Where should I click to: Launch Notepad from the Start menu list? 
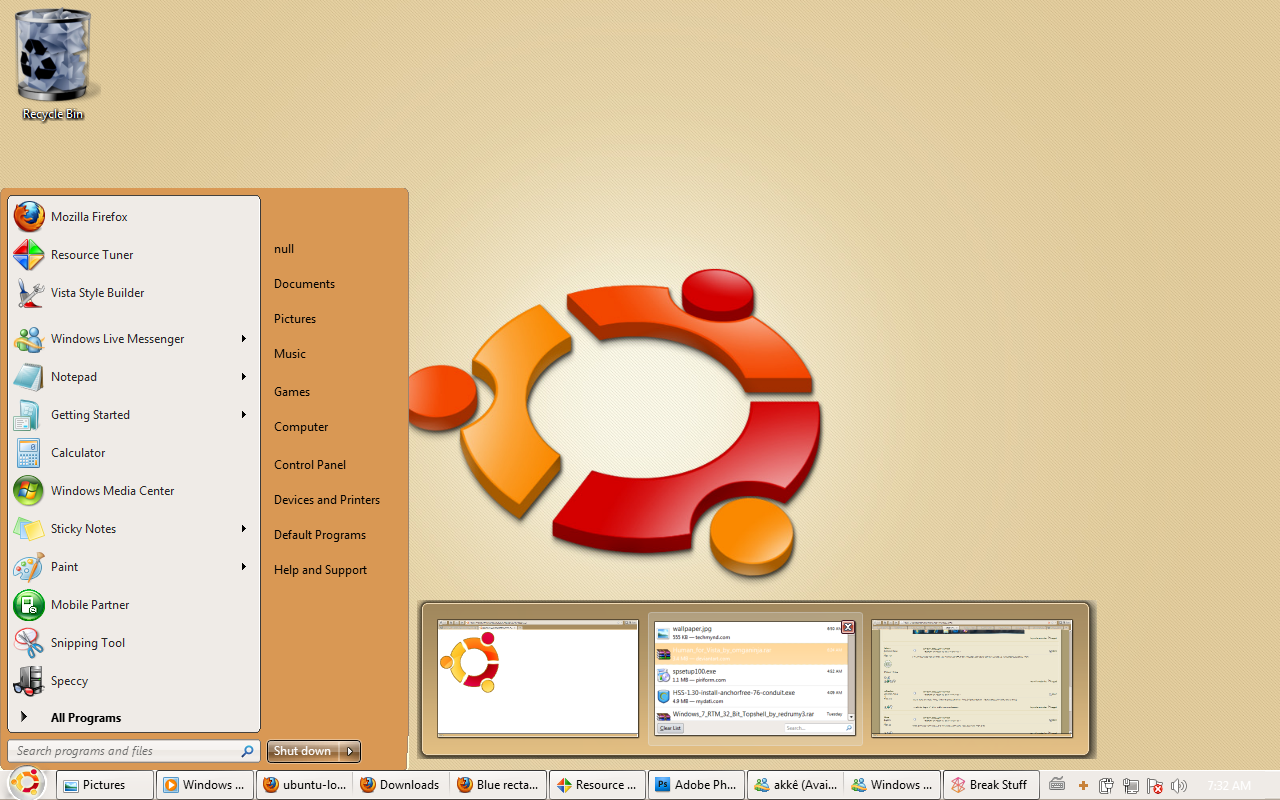tap(134, 377)
